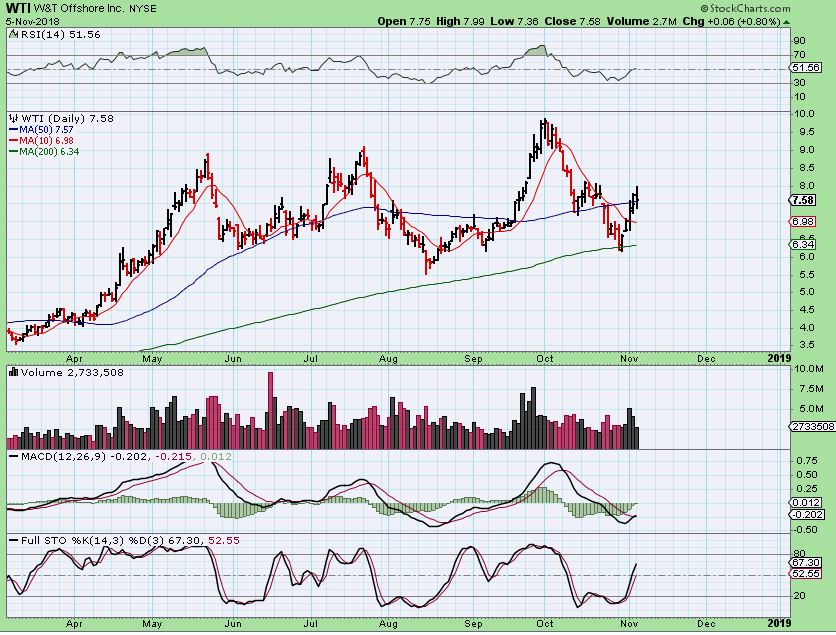Screen dimensions: 836x635
Task: Click the black line marker before Full STO
Action: point(14,541)
